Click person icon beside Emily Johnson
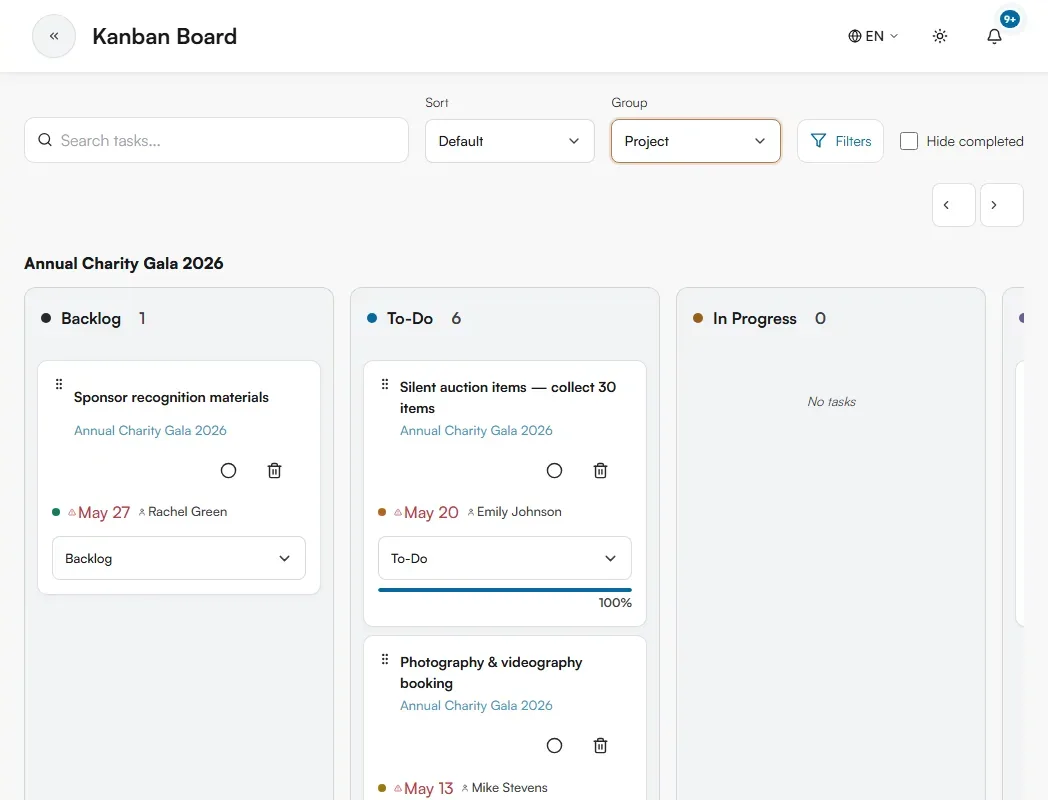Image resolution: width=1048 pixels, height=800 pixels. tap(471, 512)
